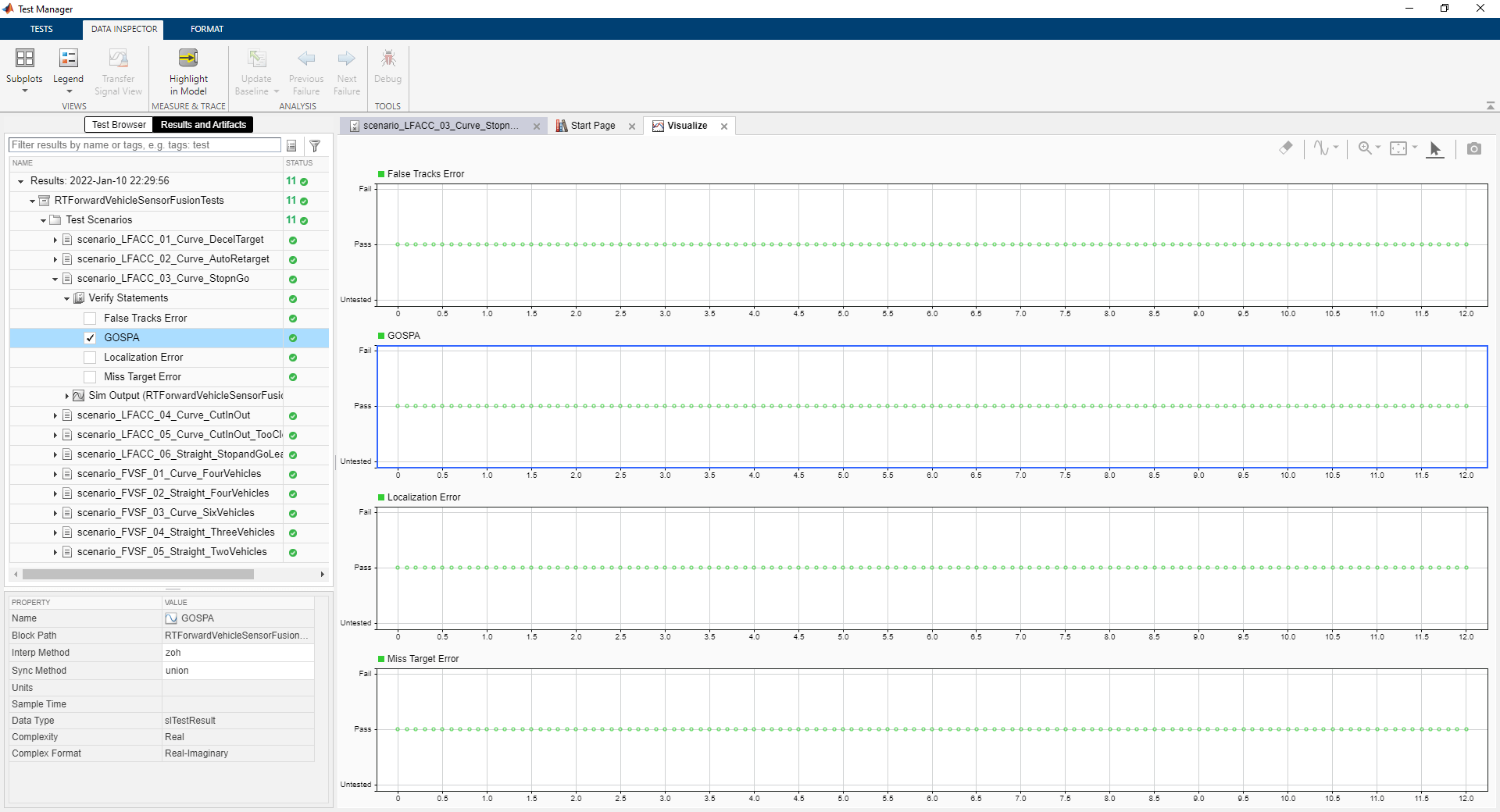Click the eraser clear plot icon
The width and height of the screenshot is (1500, 812).
tap(1285, 148)
